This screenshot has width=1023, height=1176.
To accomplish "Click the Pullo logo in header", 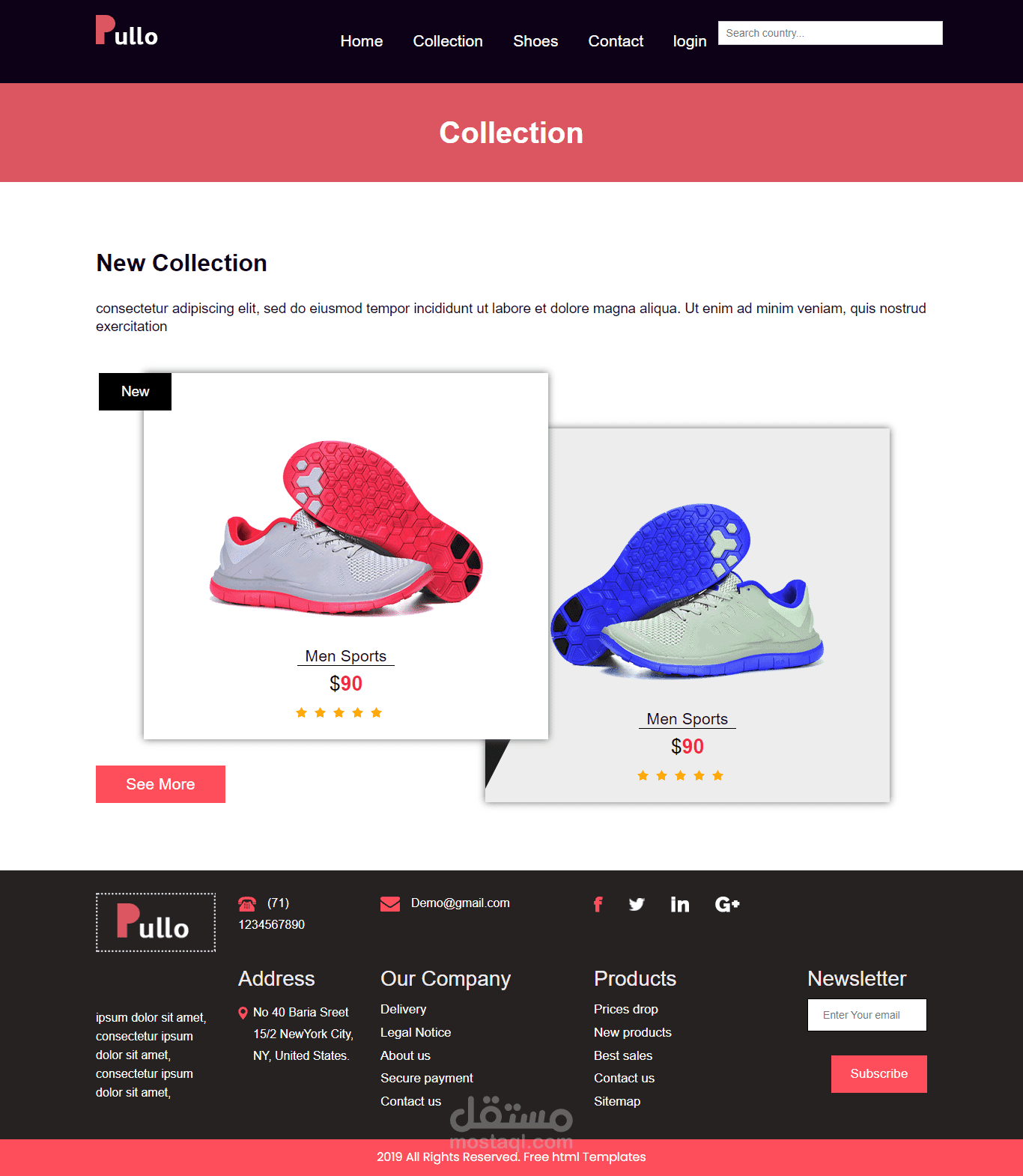I will click(127, 31).
